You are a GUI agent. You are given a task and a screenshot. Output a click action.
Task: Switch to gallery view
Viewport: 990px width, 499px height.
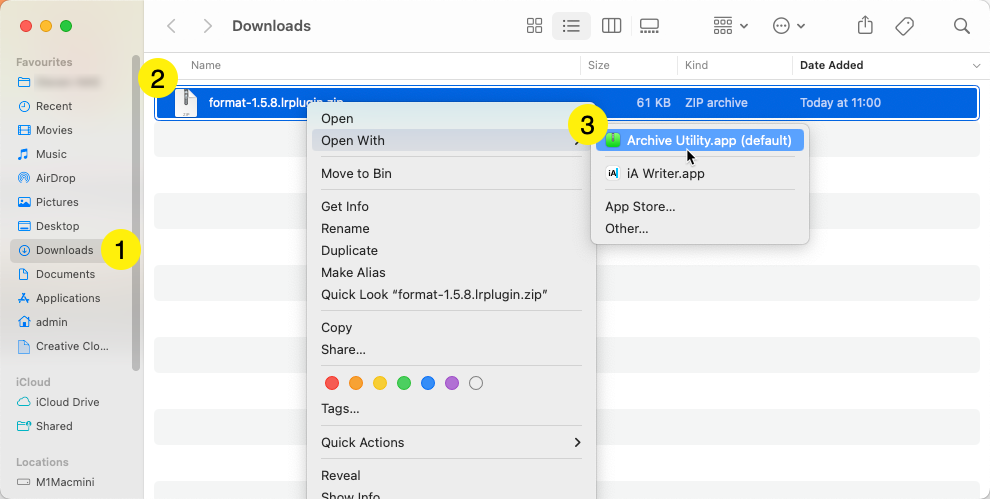[x=649, y=26]
